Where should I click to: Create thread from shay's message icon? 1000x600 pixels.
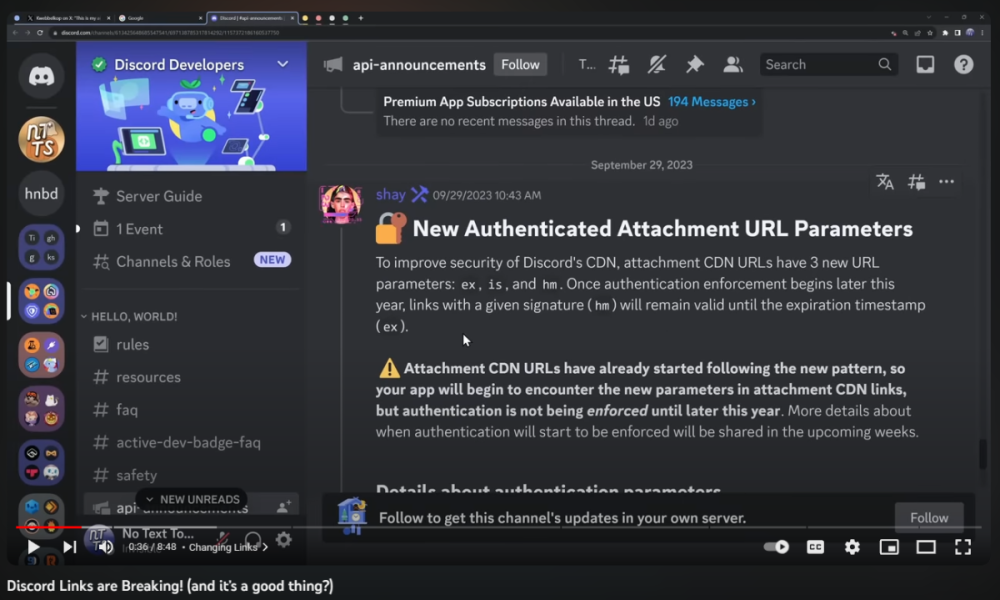tap(916, 181)
